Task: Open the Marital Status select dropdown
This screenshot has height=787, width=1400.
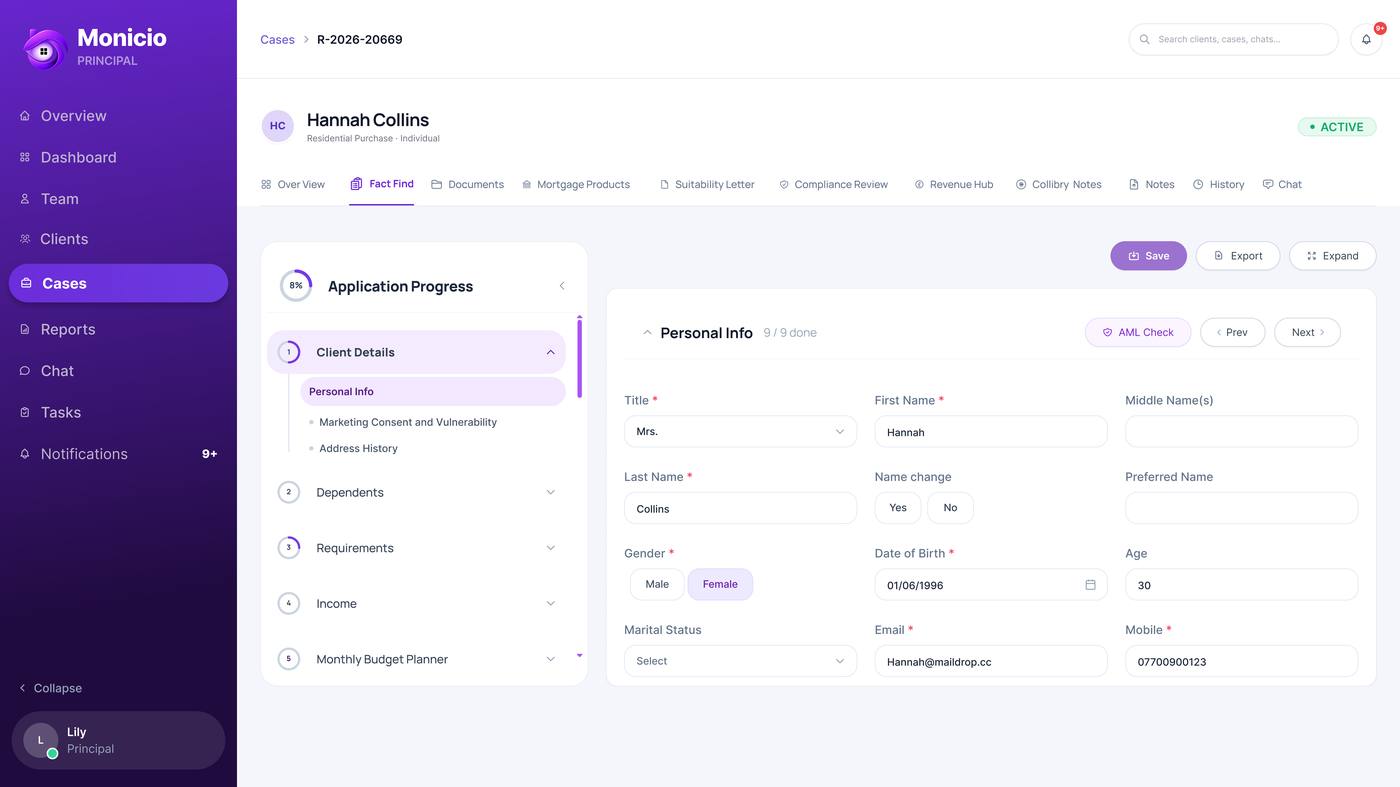Action: tap(740, 661)
